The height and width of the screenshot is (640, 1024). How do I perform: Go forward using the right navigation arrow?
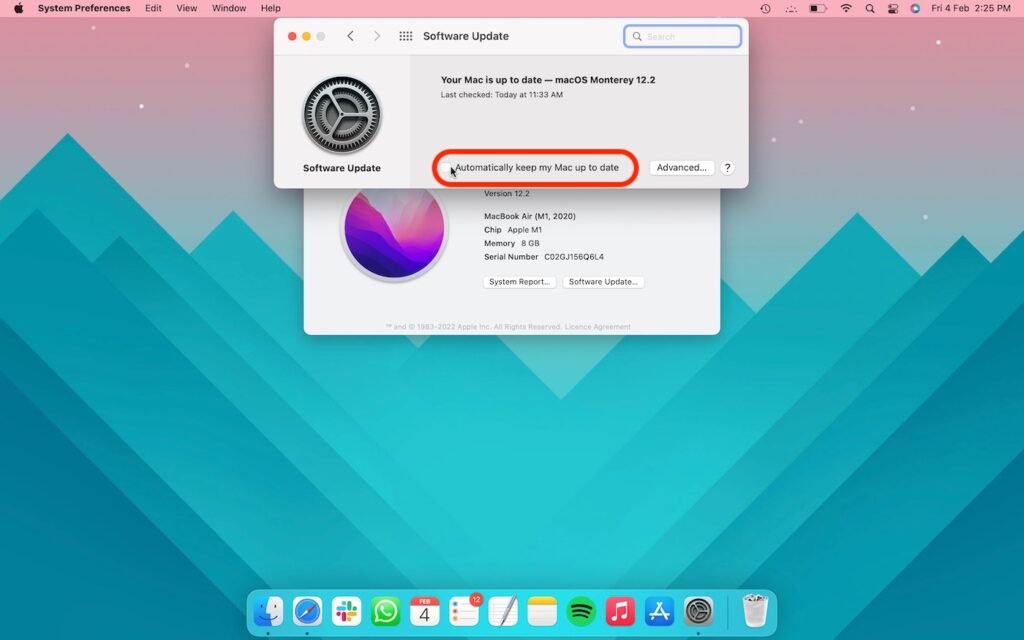(x=377, y=35)
